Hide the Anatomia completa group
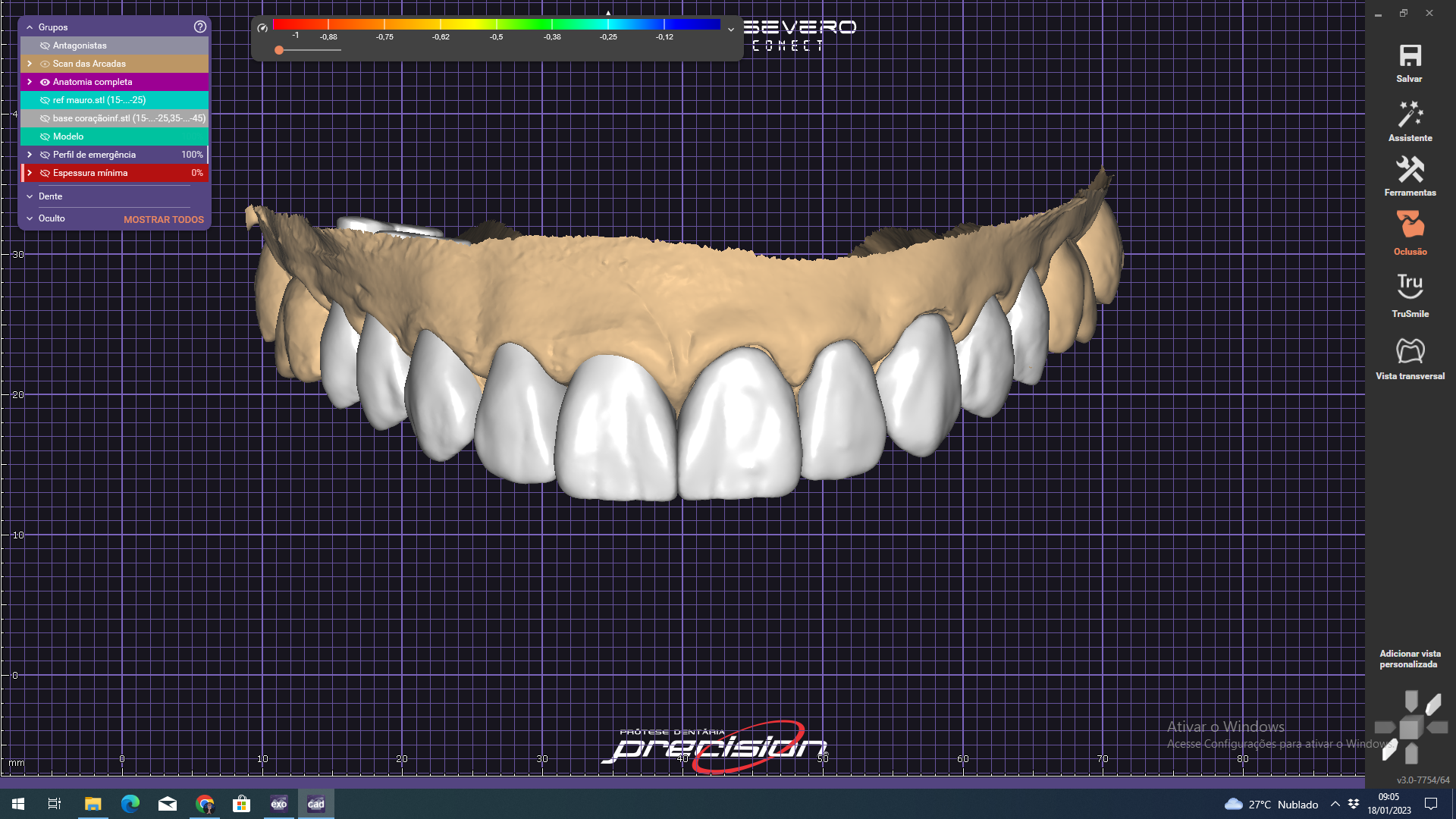Viewport: 1456px width, 819px height. pyautogui.click(x=45, y=82)
